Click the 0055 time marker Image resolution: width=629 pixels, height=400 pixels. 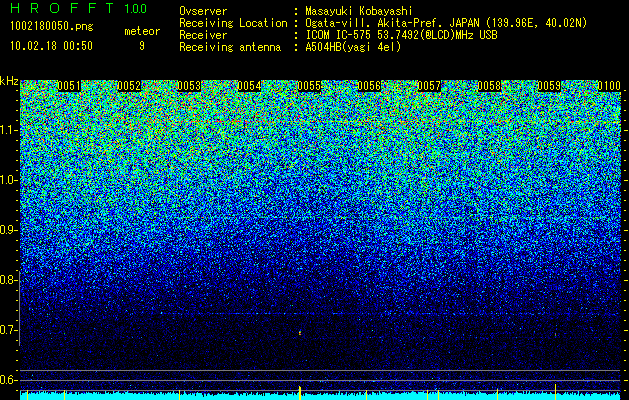309,86
